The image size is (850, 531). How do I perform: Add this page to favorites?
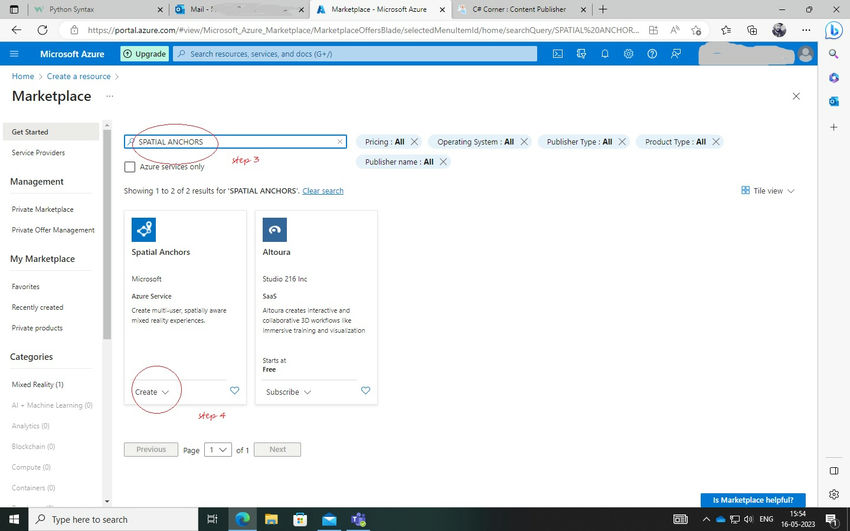tap(697, 30)
